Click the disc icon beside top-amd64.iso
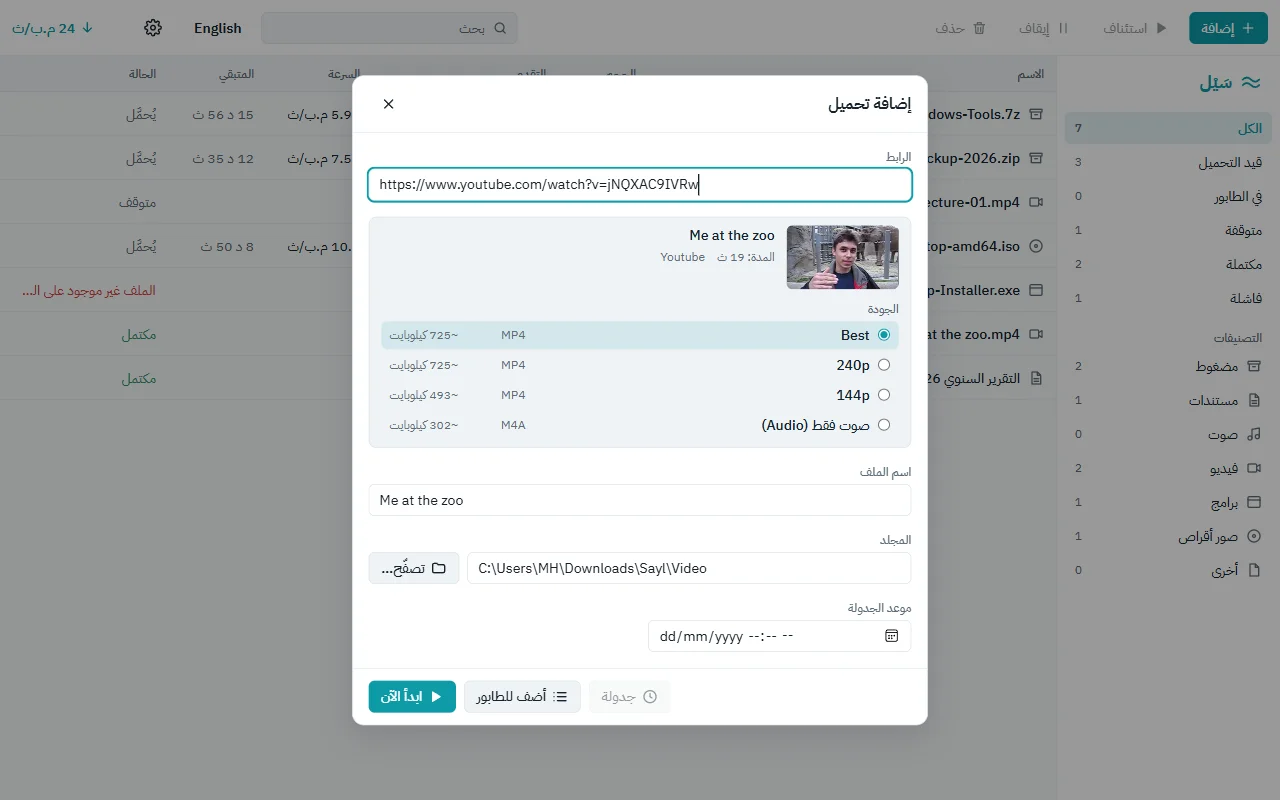This screenshot has width=1280, height=800. (x=1036, y=246)
